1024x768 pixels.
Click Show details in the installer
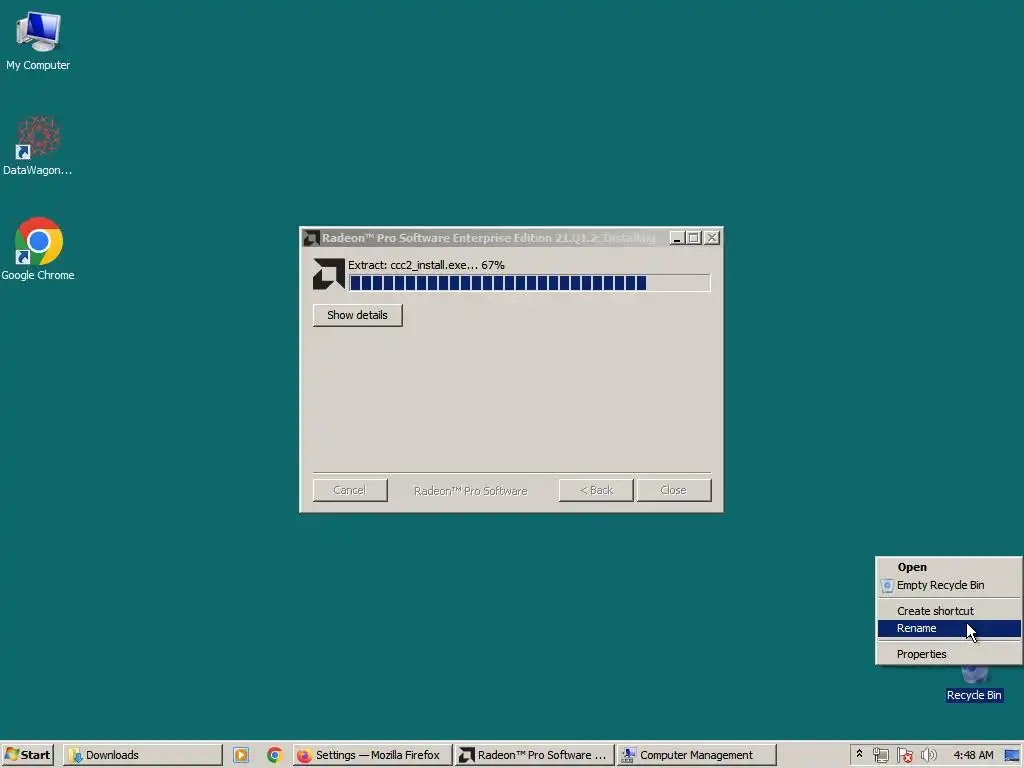(357, 315)
